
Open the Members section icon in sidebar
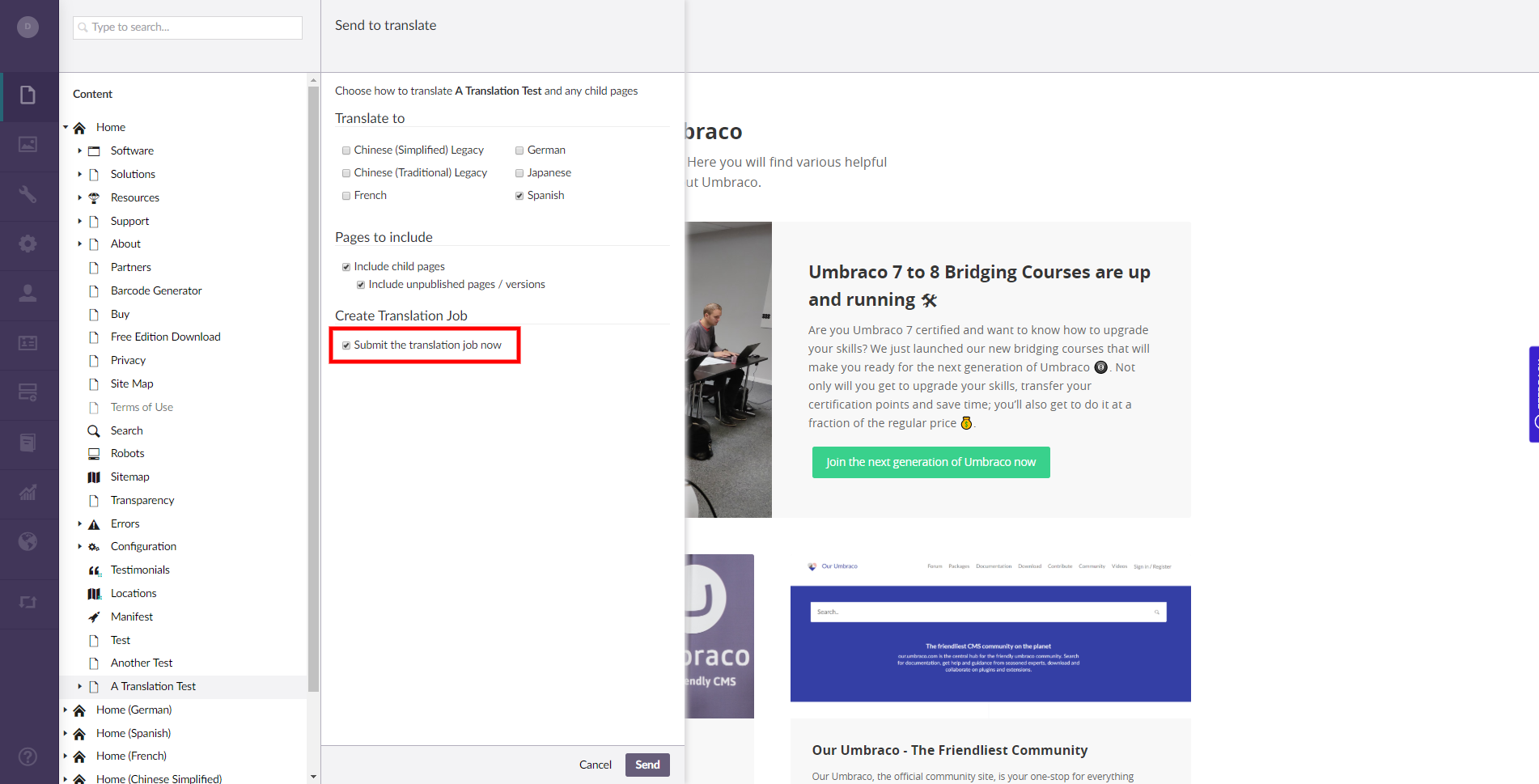[28, 343]
